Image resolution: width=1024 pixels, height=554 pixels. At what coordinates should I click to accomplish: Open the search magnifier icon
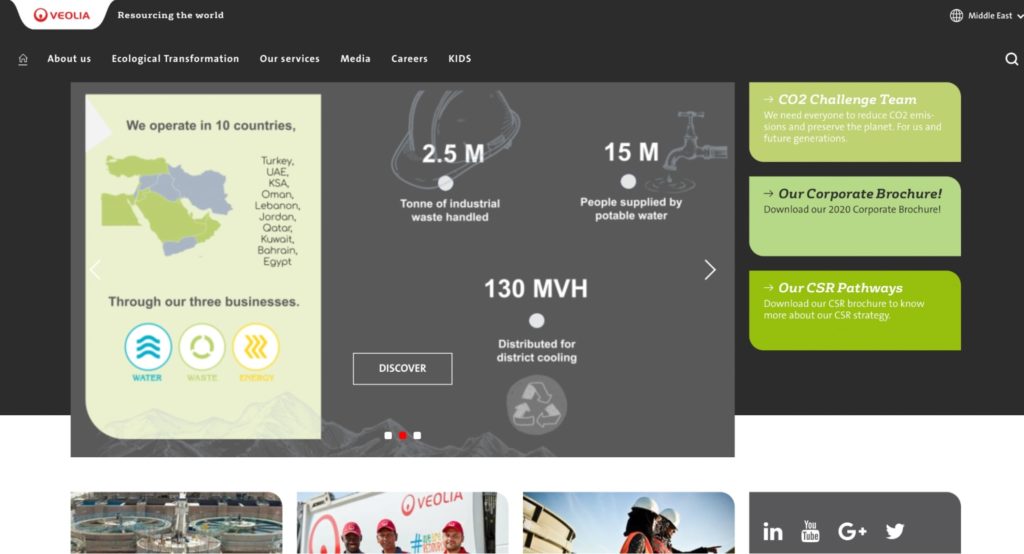tap(1012, 59)
